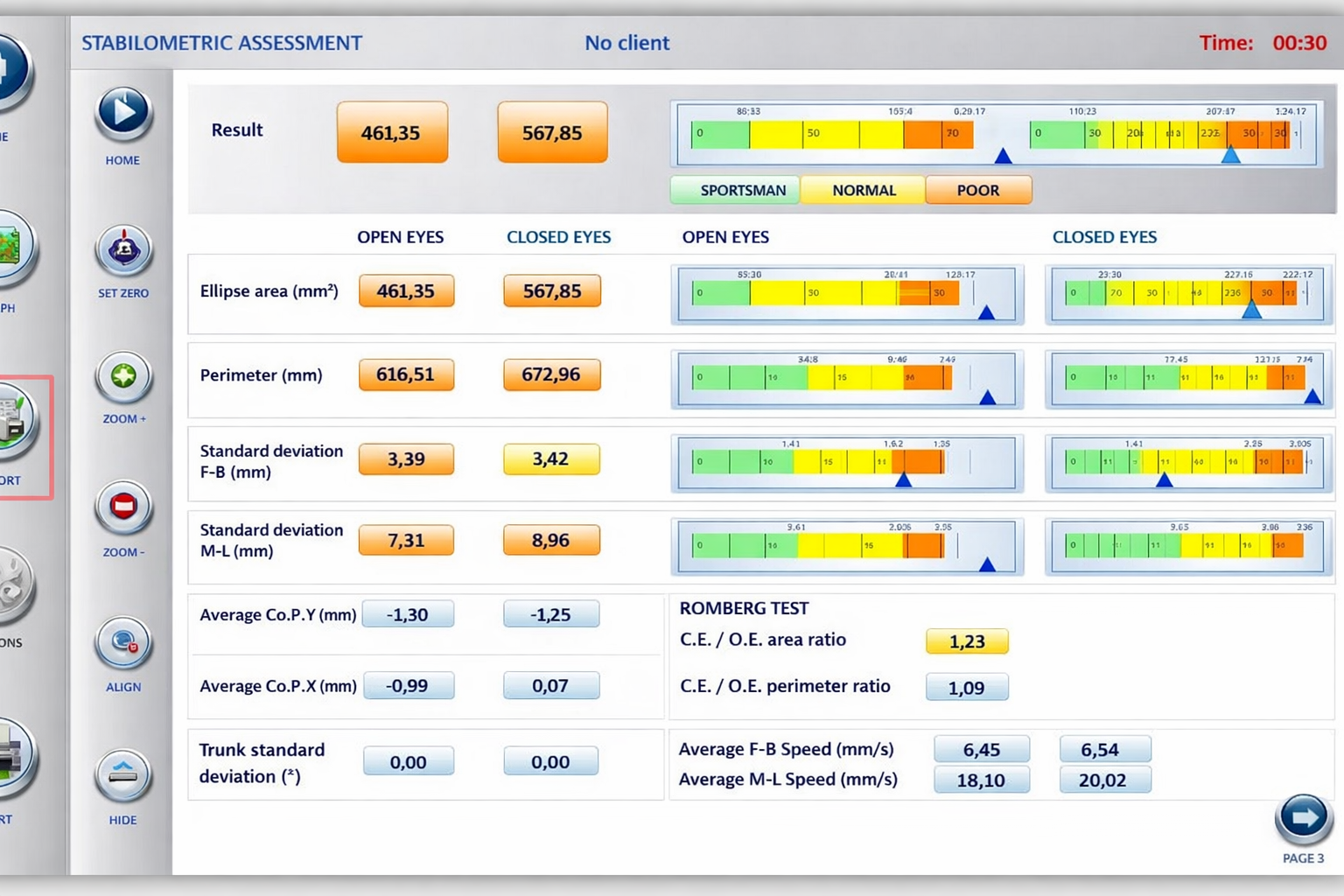Open the wrench options icon in sidebar
1344x896 pixels.
pos(13,586)
